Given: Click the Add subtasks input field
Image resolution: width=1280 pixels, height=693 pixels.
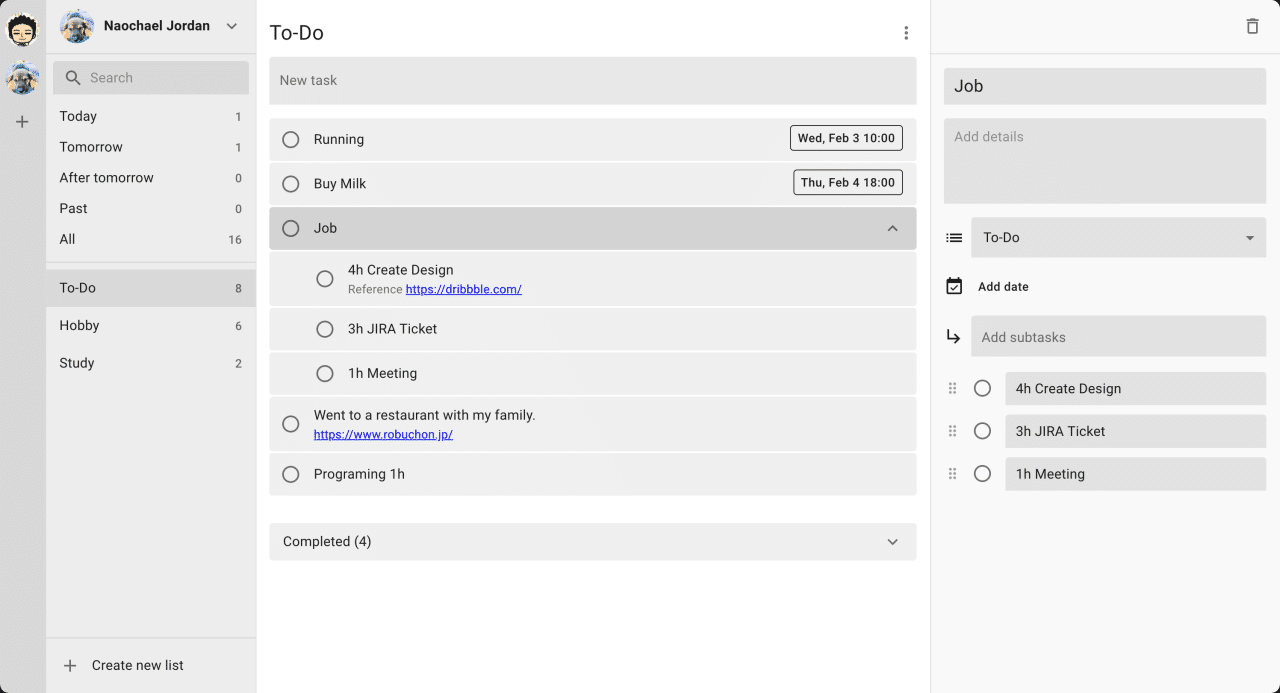Looking at the screenshot, I should pyautogui.click(x=1119, y=337).
